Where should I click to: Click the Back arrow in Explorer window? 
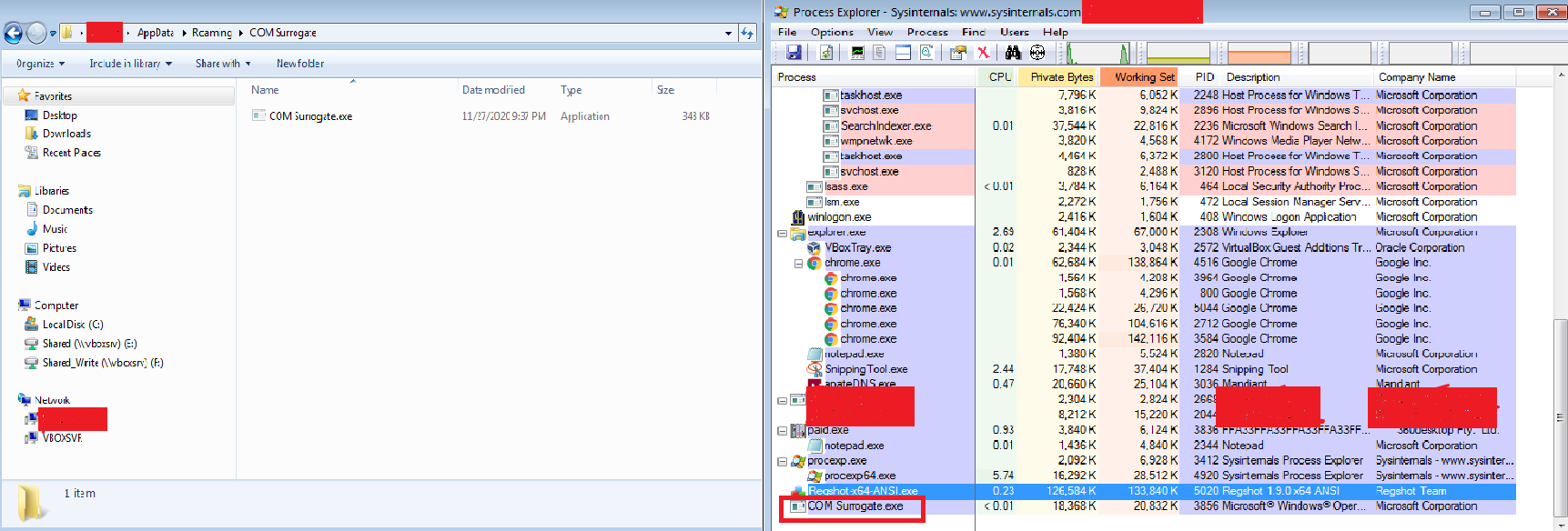[13, 33]
